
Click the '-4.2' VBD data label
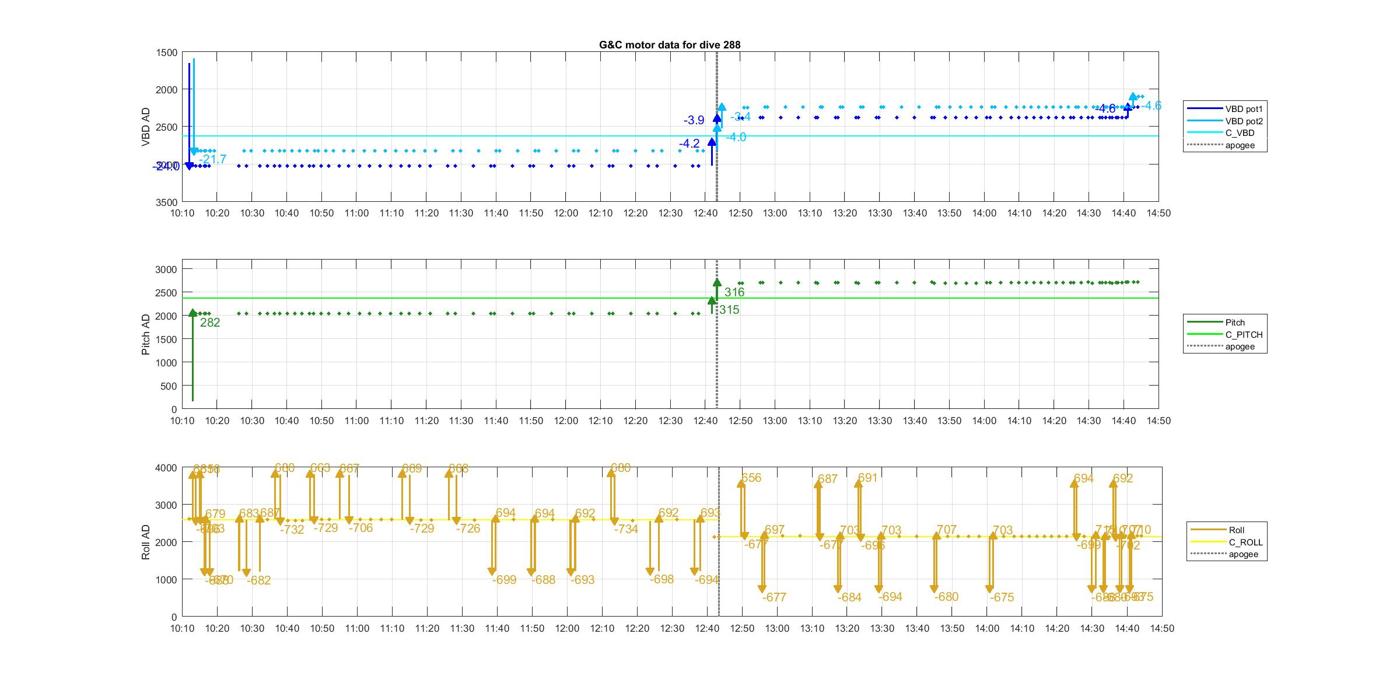pos(689,144)
